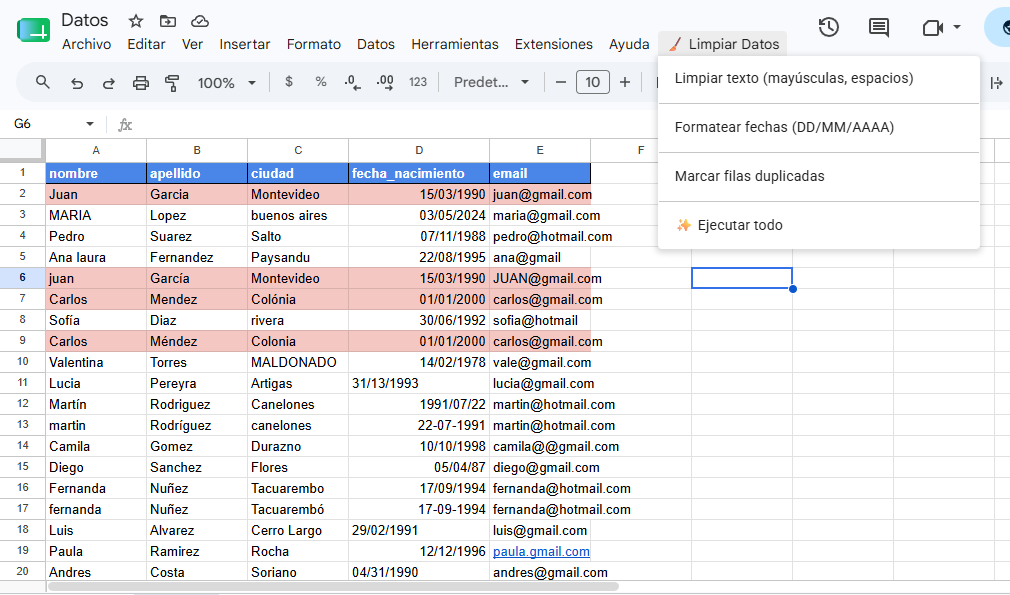The height and width of the screenshot is (595, 1010).
Task: Apply currency format
Action: [289, 82]
